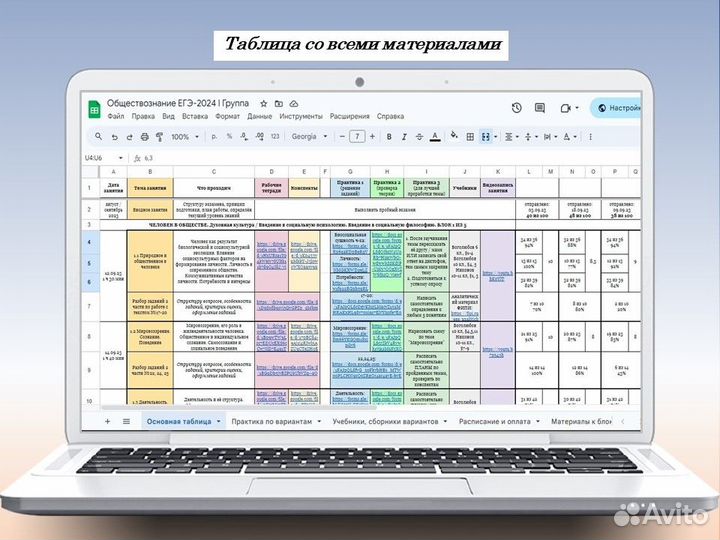720x540 pixels.
Task: Click the Тема занятия header cell
Action: click(x=150, y=188)
